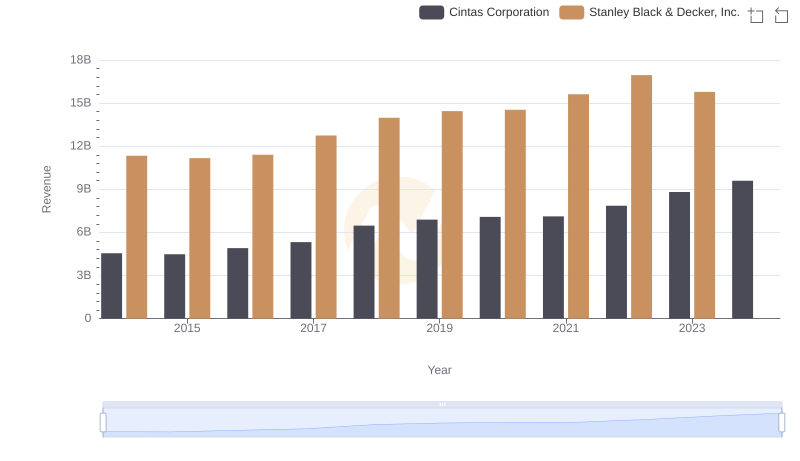The height and width of the screenshot is (461, 800).
Task: Click the Stanley Black & Decker 2019 bar
Action: pos(453,215)
